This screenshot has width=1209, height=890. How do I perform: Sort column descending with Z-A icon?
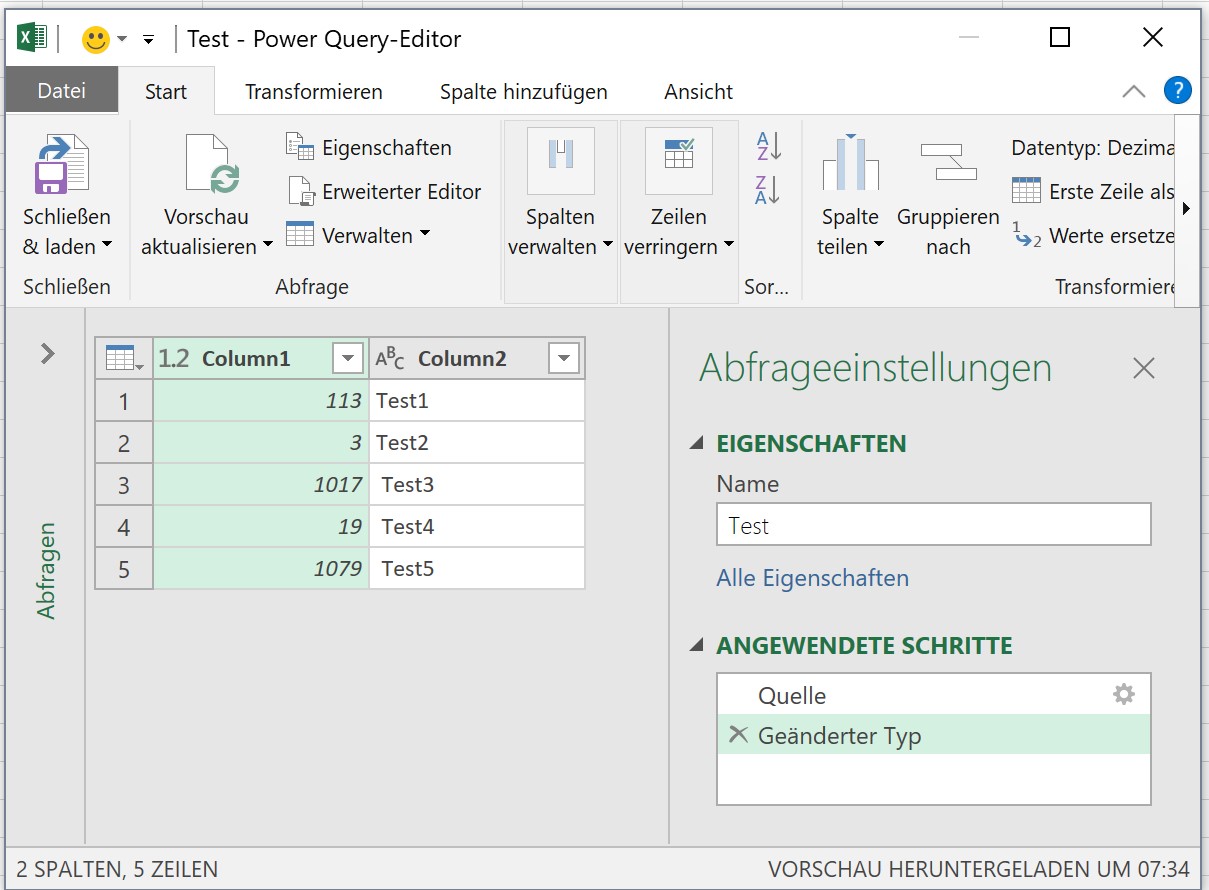pos(768,189)
